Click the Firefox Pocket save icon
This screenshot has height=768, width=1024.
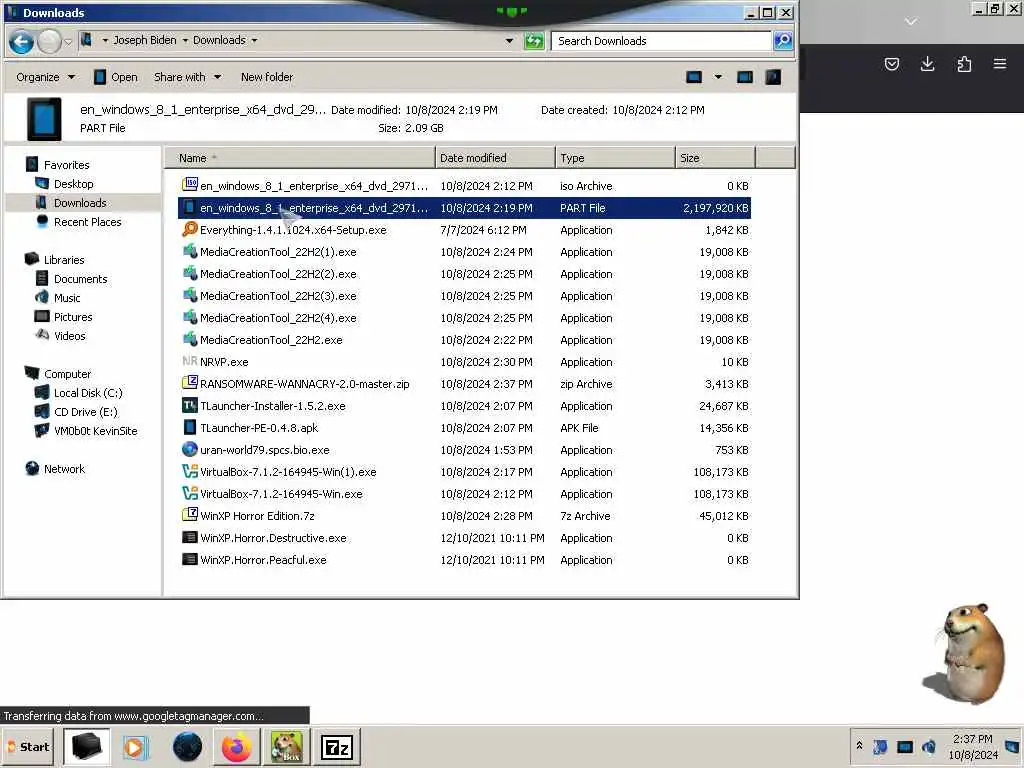pos(891,63)
